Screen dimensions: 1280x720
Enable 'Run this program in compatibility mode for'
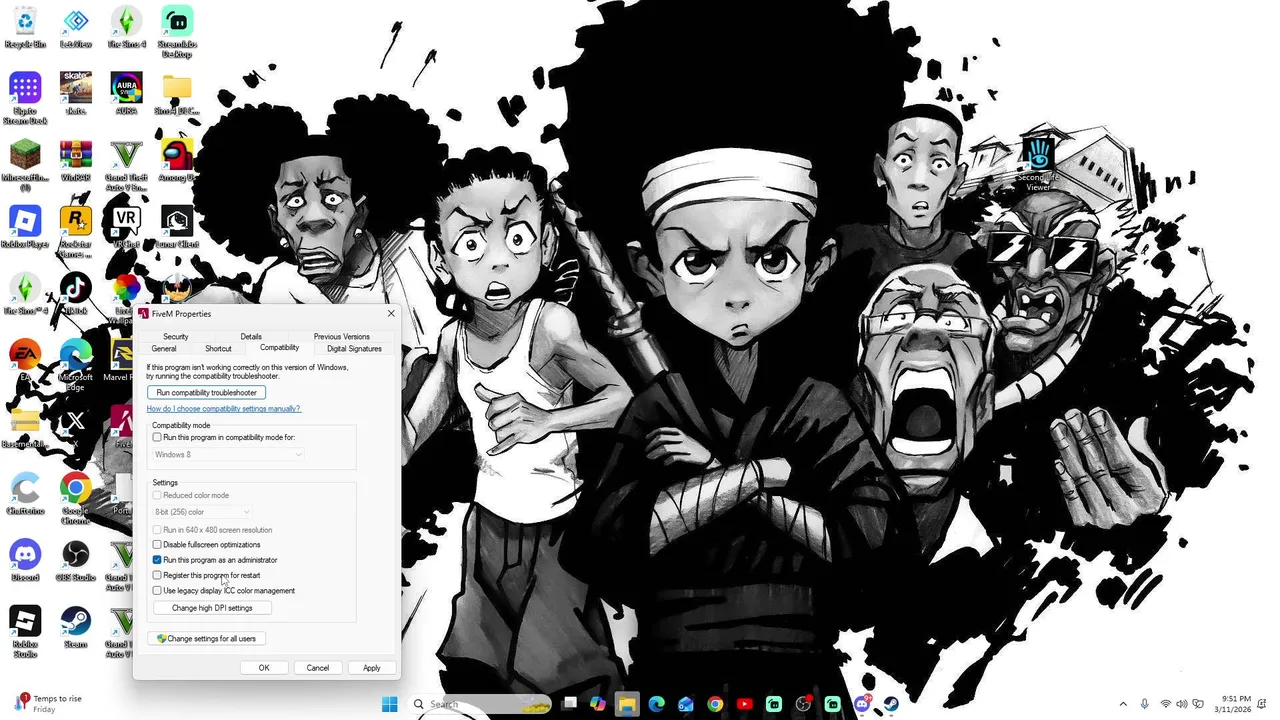pyautogui.click(x=157, y=437)
